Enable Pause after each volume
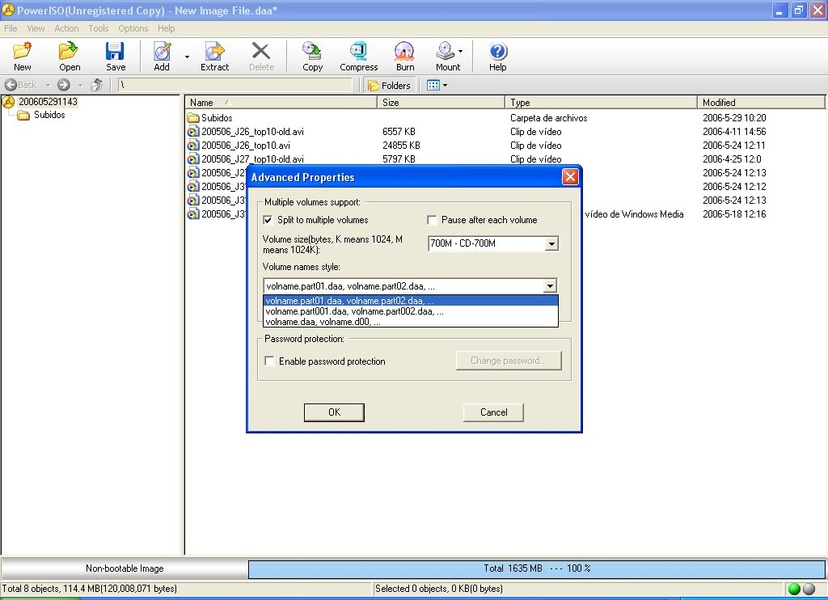 (x=432, y=220)
